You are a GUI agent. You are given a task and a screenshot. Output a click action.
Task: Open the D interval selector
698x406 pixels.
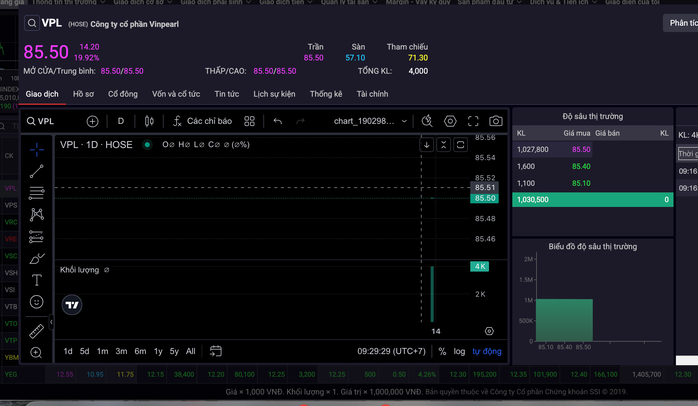point(121,121)
